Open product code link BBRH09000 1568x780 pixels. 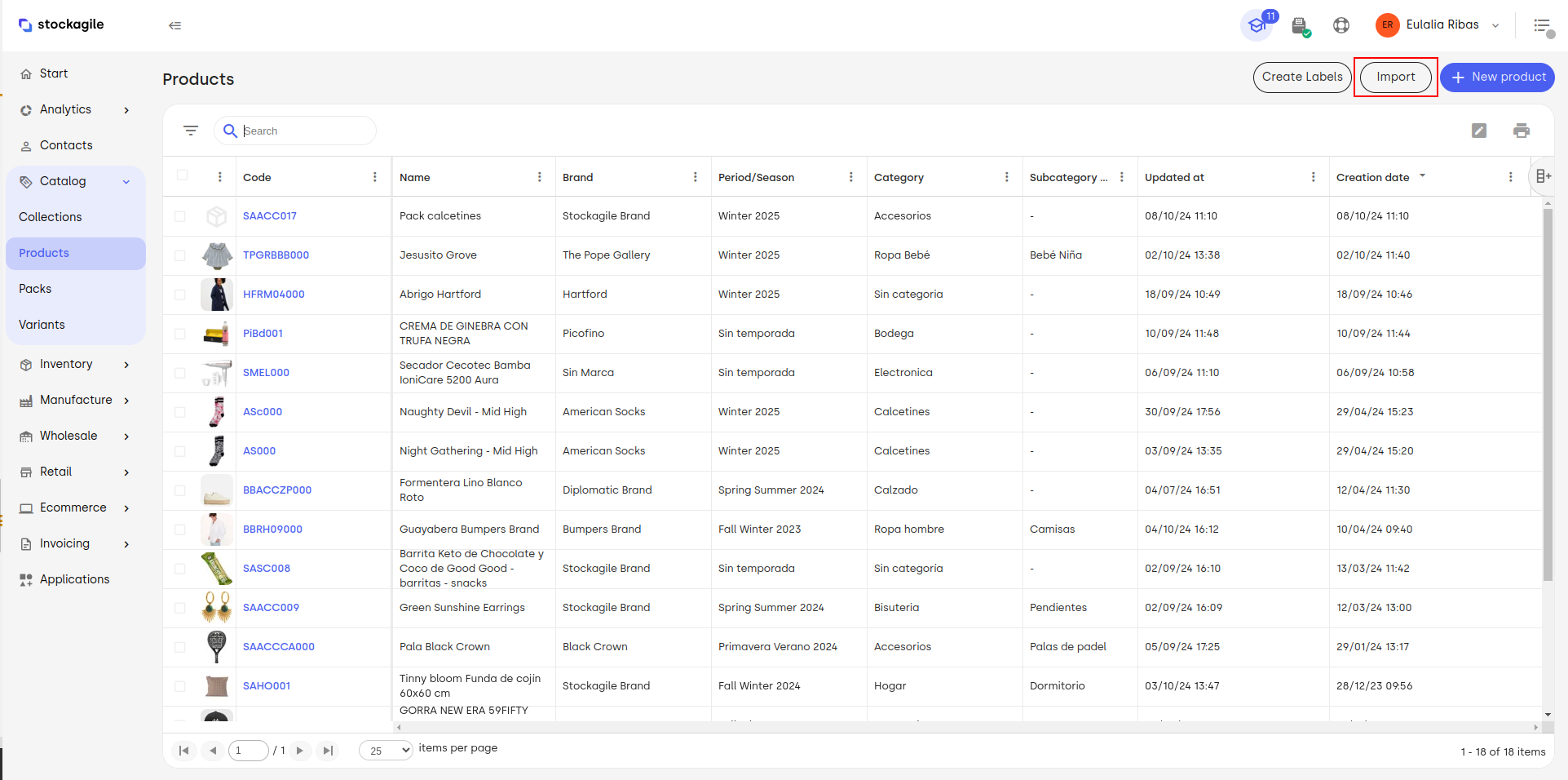[272, 530]
